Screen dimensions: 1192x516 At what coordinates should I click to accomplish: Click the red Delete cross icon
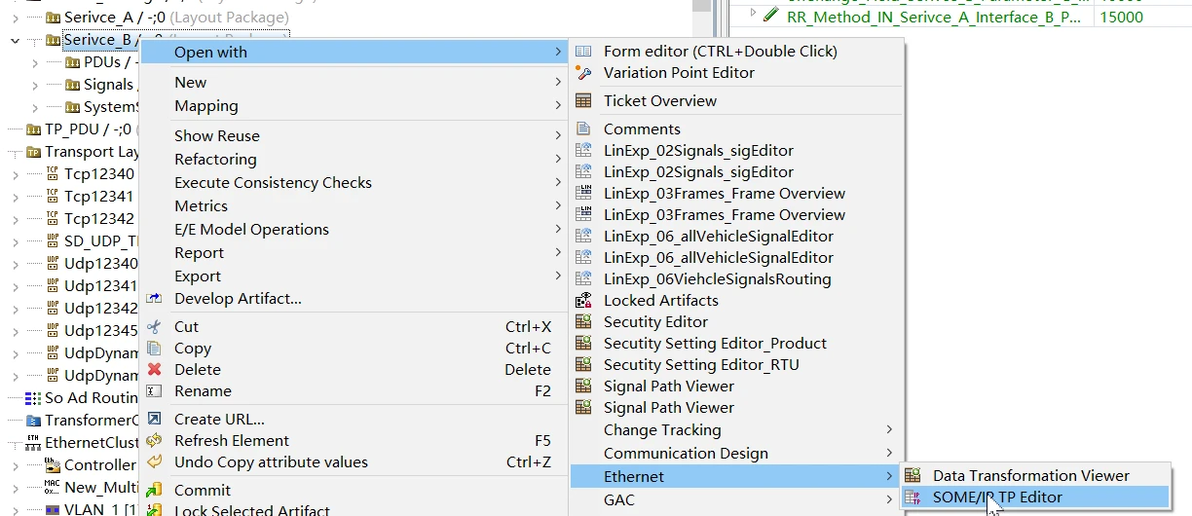[154, 369]
